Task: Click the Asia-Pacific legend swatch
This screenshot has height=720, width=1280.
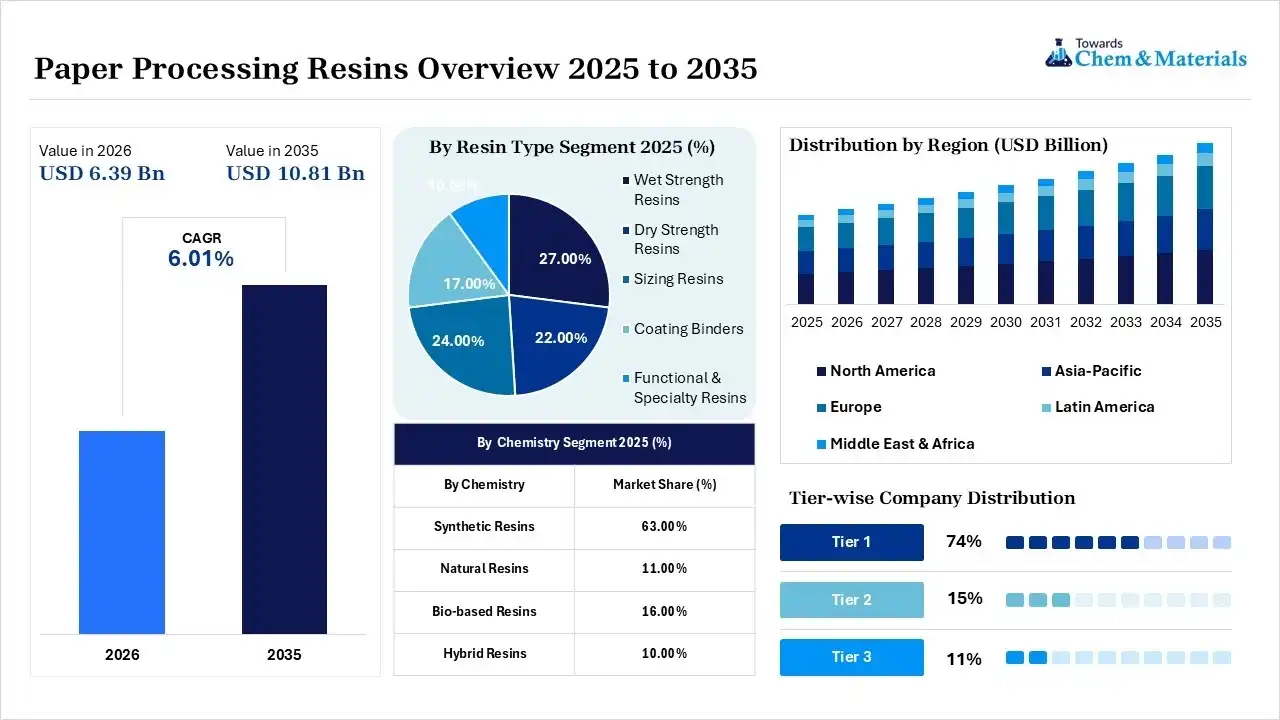Action: pos(1046,371)
